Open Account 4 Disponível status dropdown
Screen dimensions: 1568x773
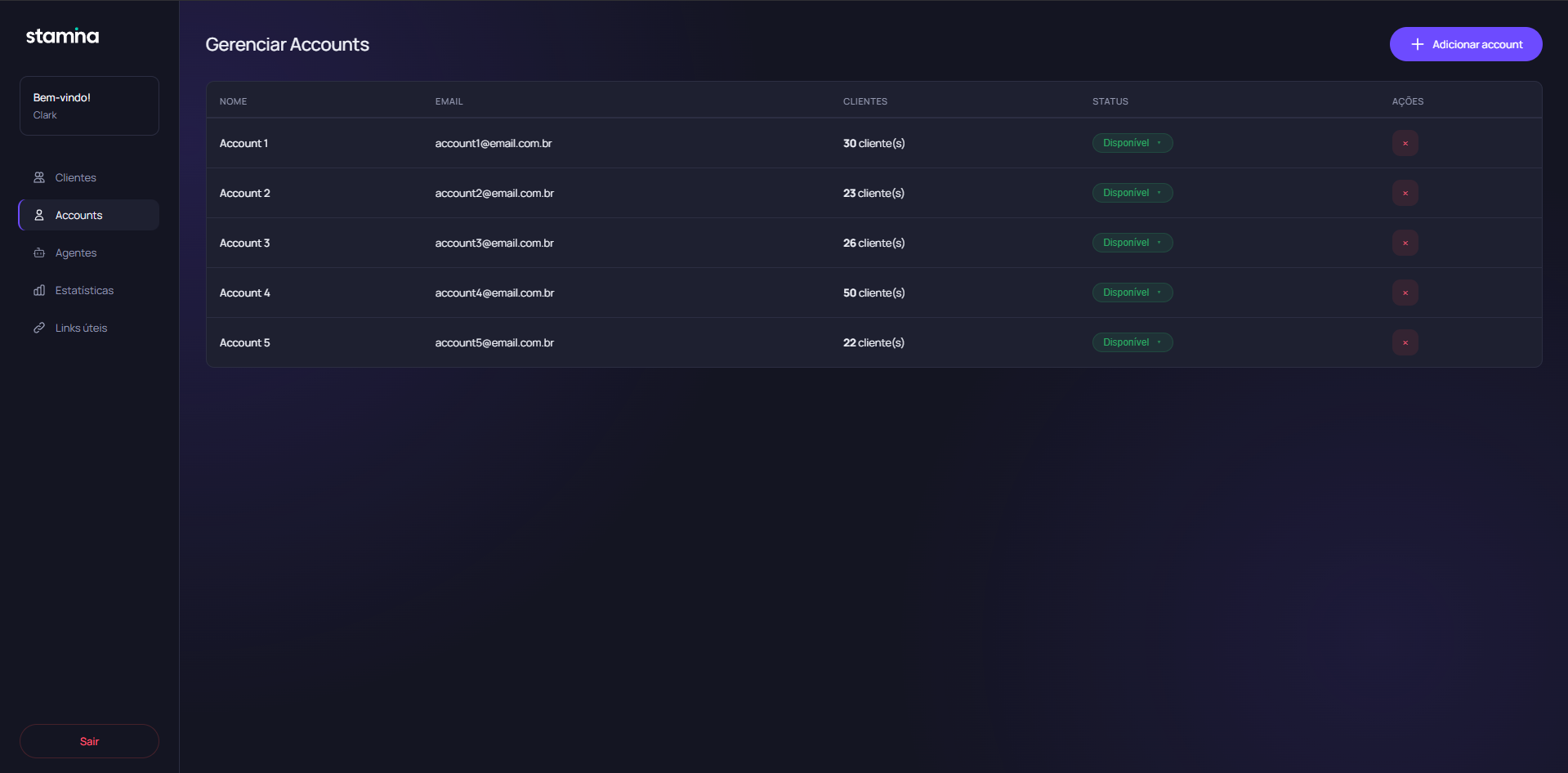(x=1132, y=293)
